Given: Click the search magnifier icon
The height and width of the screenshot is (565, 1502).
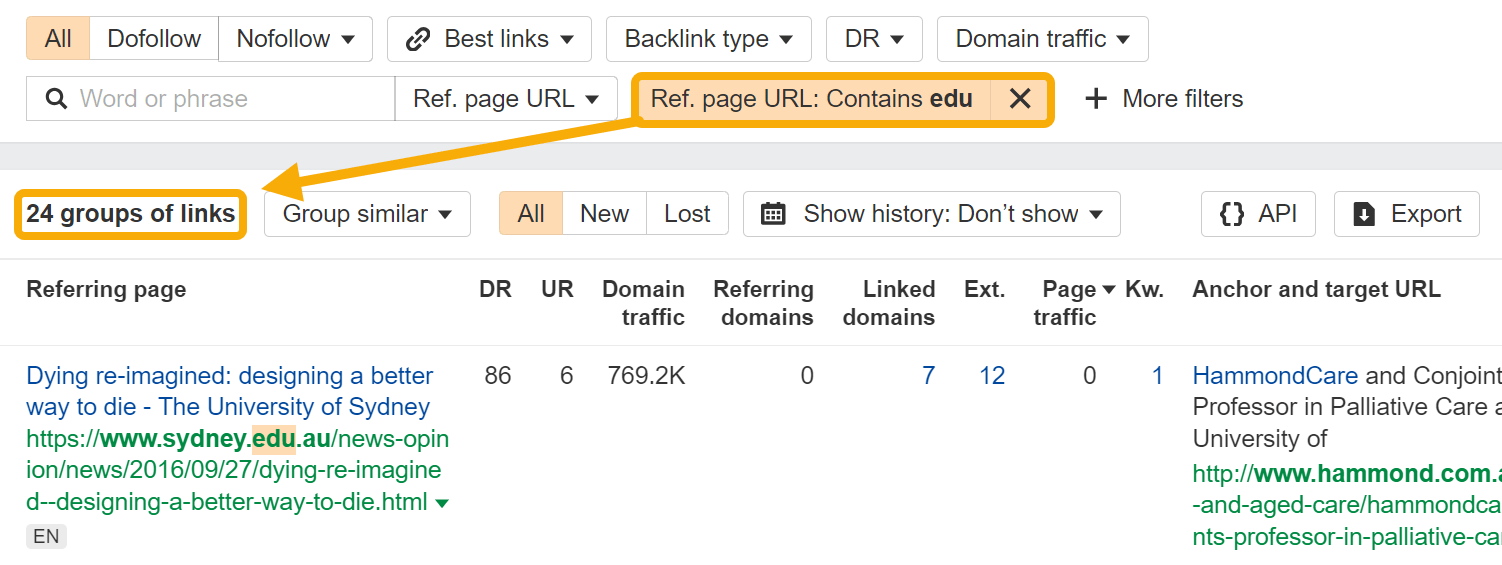Looking at the screenshot, I should [59, 99].
